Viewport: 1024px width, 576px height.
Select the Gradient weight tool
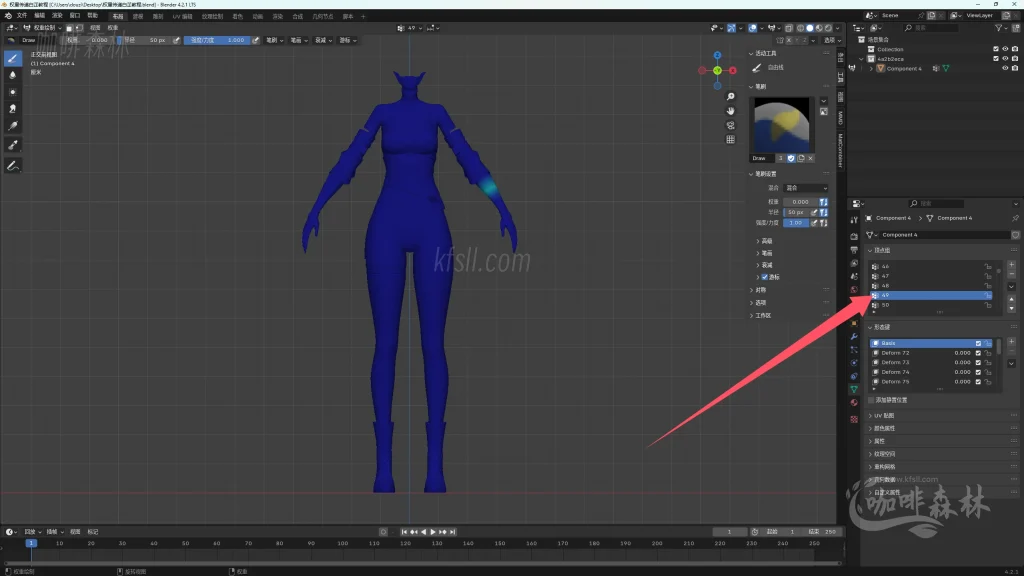tap(12, 126)
